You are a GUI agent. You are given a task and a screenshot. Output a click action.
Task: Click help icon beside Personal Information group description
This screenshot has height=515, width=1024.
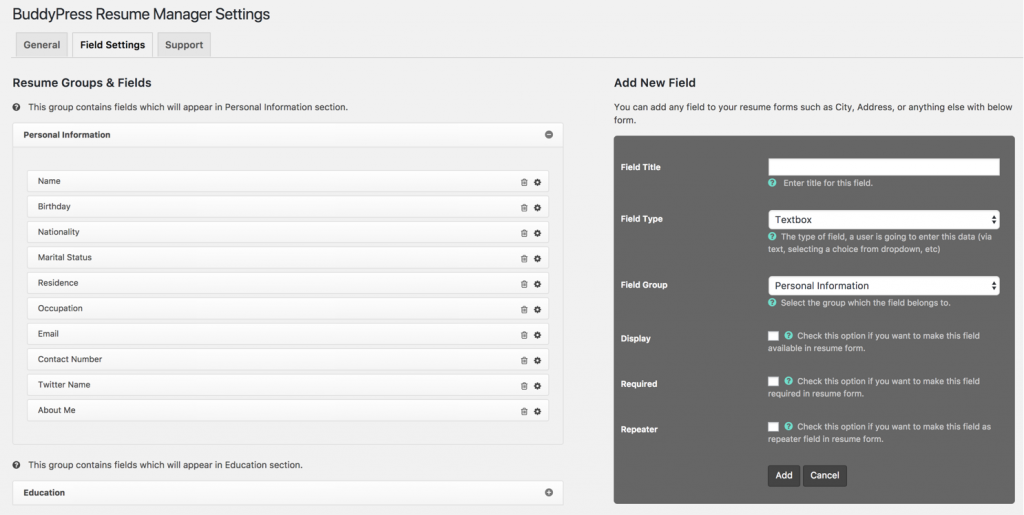(16, 107)
